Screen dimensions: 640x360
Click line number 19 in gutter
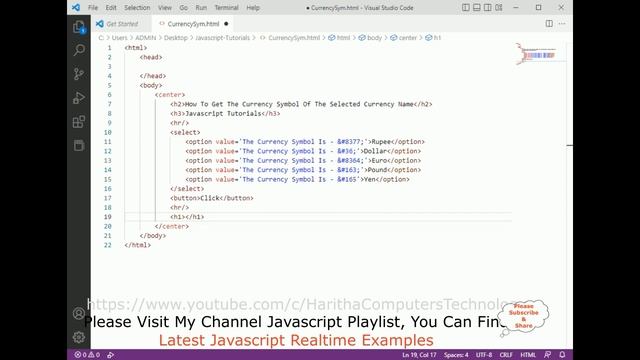point(107,217)
